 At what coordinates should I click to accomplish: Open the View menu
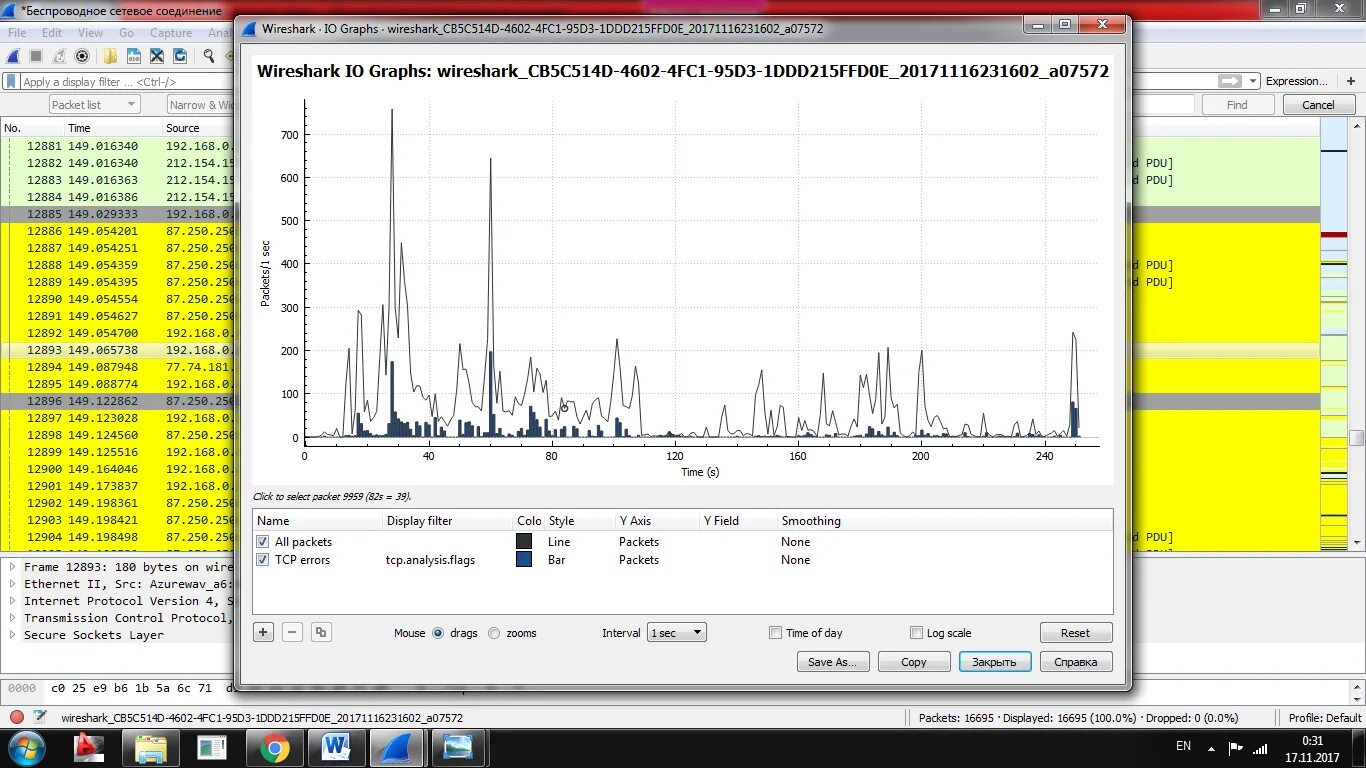[90, 33]
